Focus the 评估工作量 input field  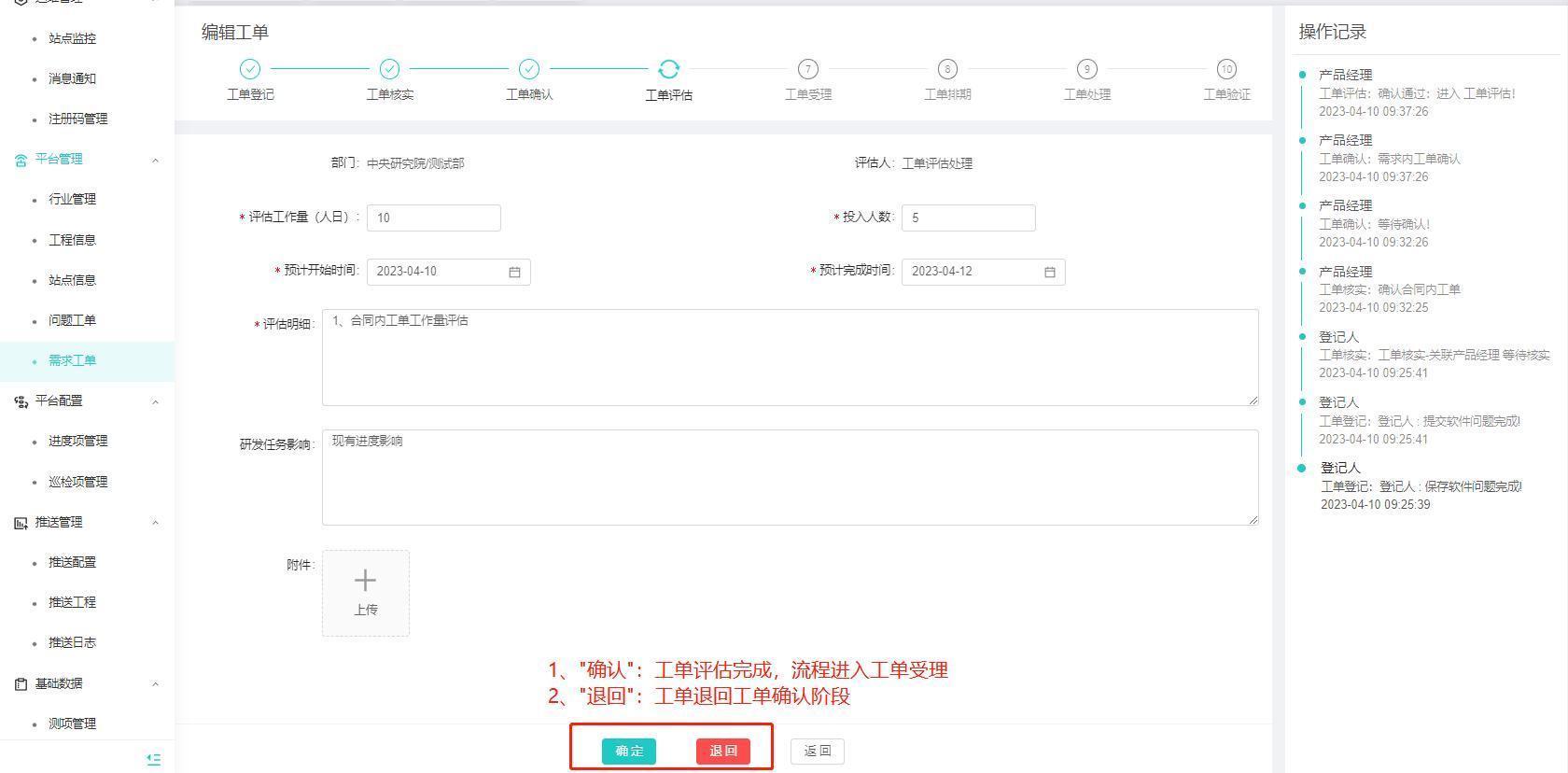tap(433, 218)
